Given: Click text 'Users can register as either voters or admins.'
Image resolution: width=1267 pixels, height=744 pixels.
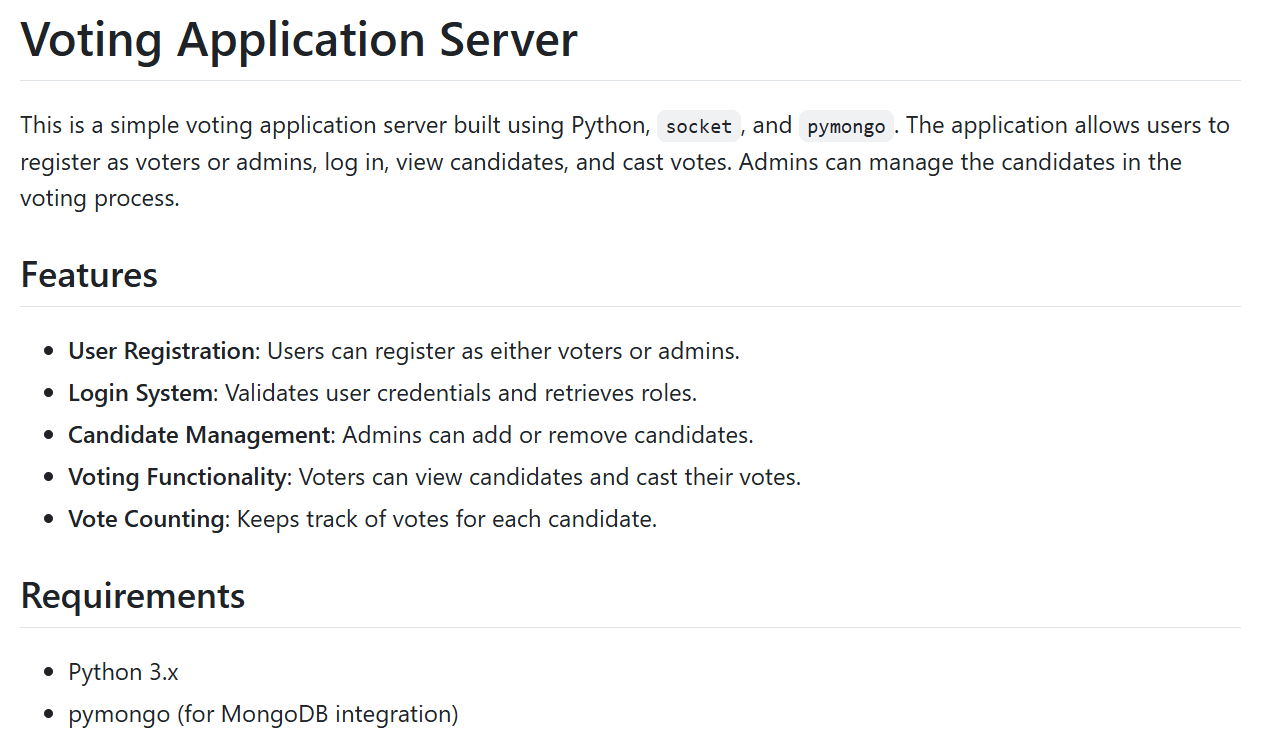Looking at the screenshot, I should point(504,351).
